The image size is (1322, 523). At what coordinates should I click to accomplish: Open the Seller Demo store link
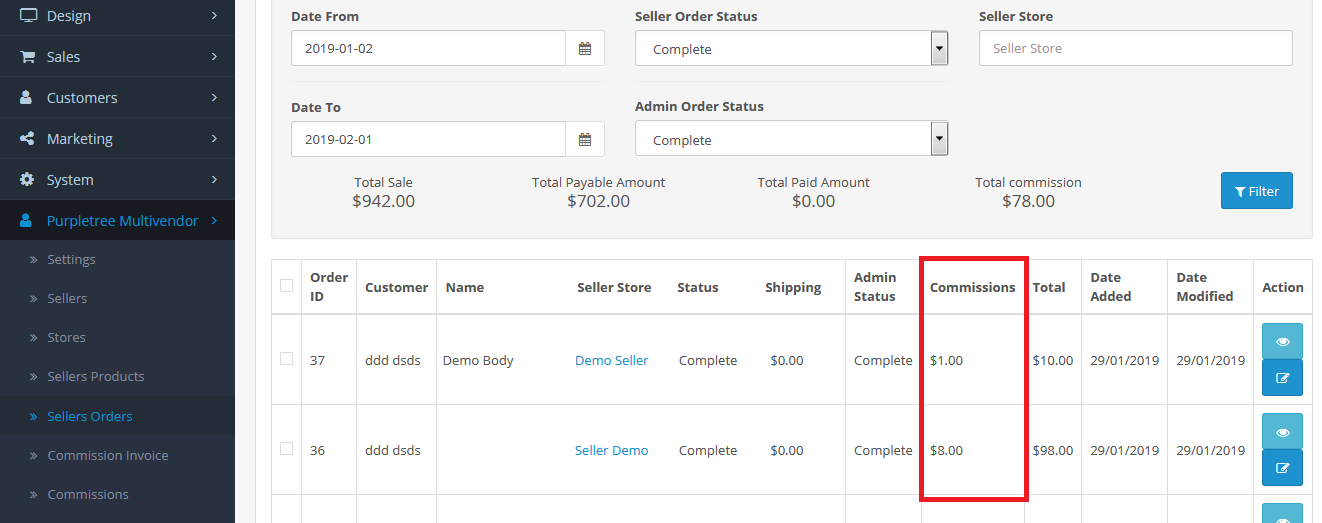click(x=611, y=450)
